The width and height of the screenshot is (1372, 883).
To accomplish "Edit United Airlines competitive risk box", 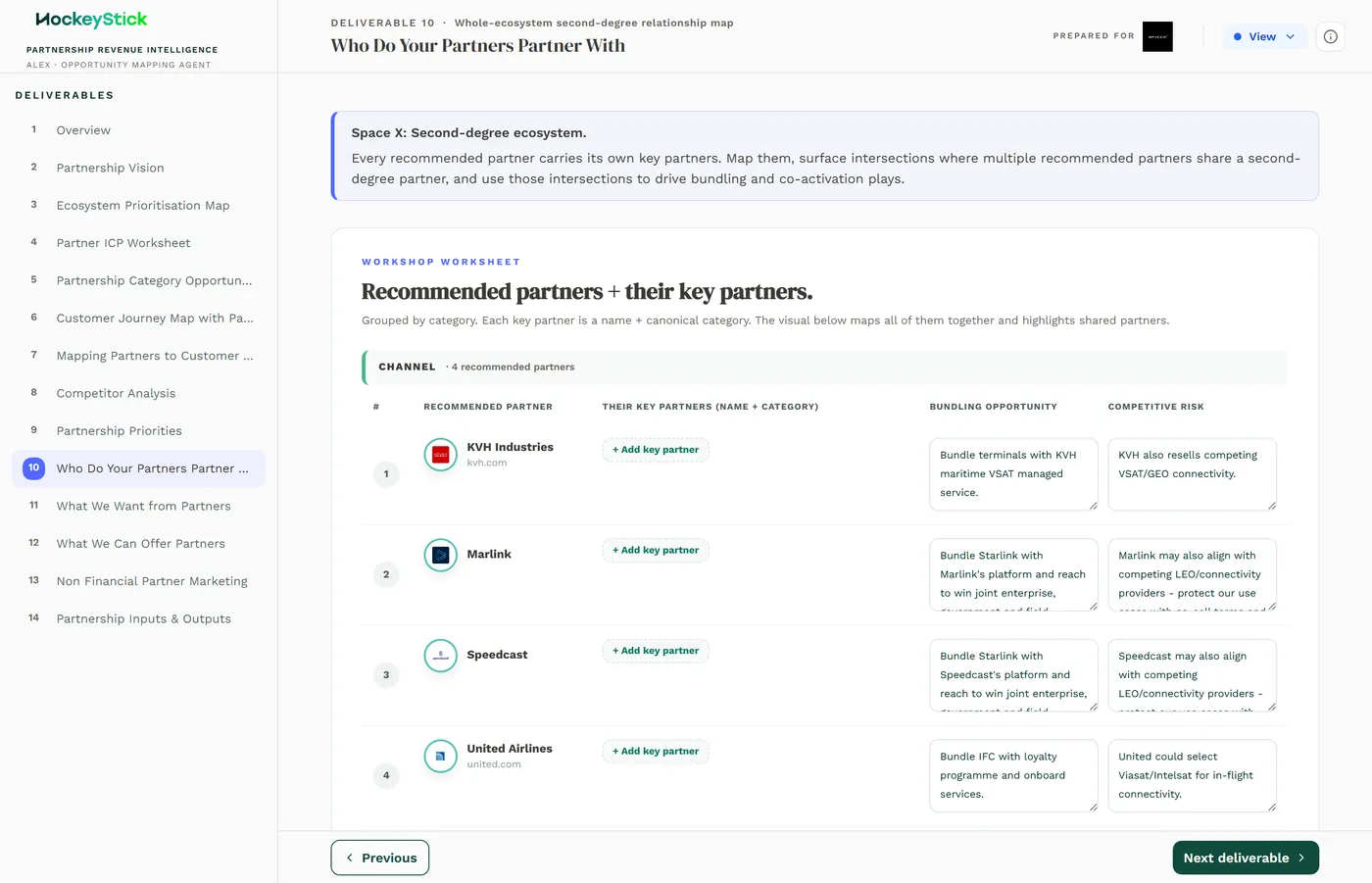I will pos(1192,775).
